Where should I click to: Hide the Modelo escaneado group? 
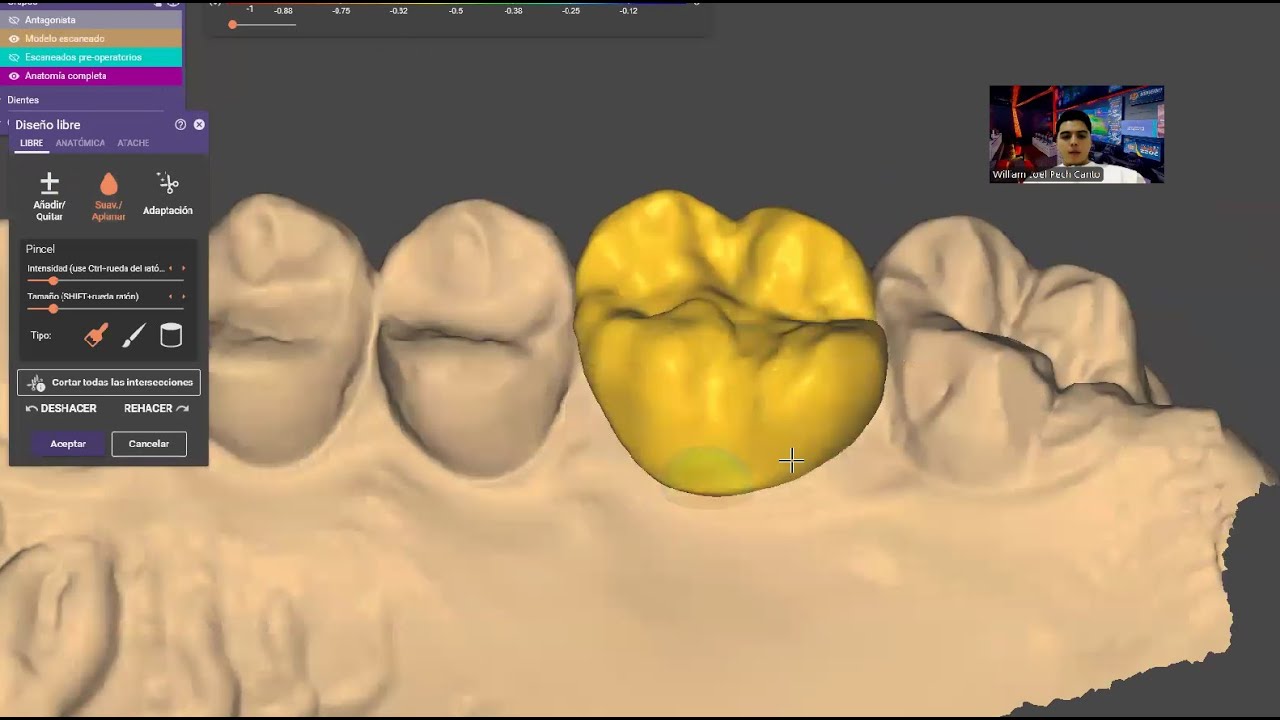(x=14, y=39)
